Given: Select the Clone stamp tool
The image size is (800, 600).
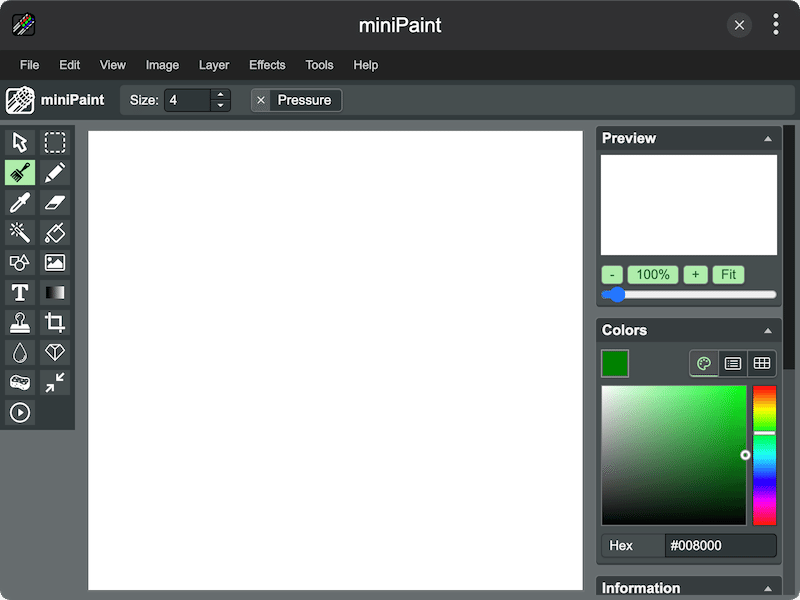Looking at the screenshot, I should click(x=20, y=322).
